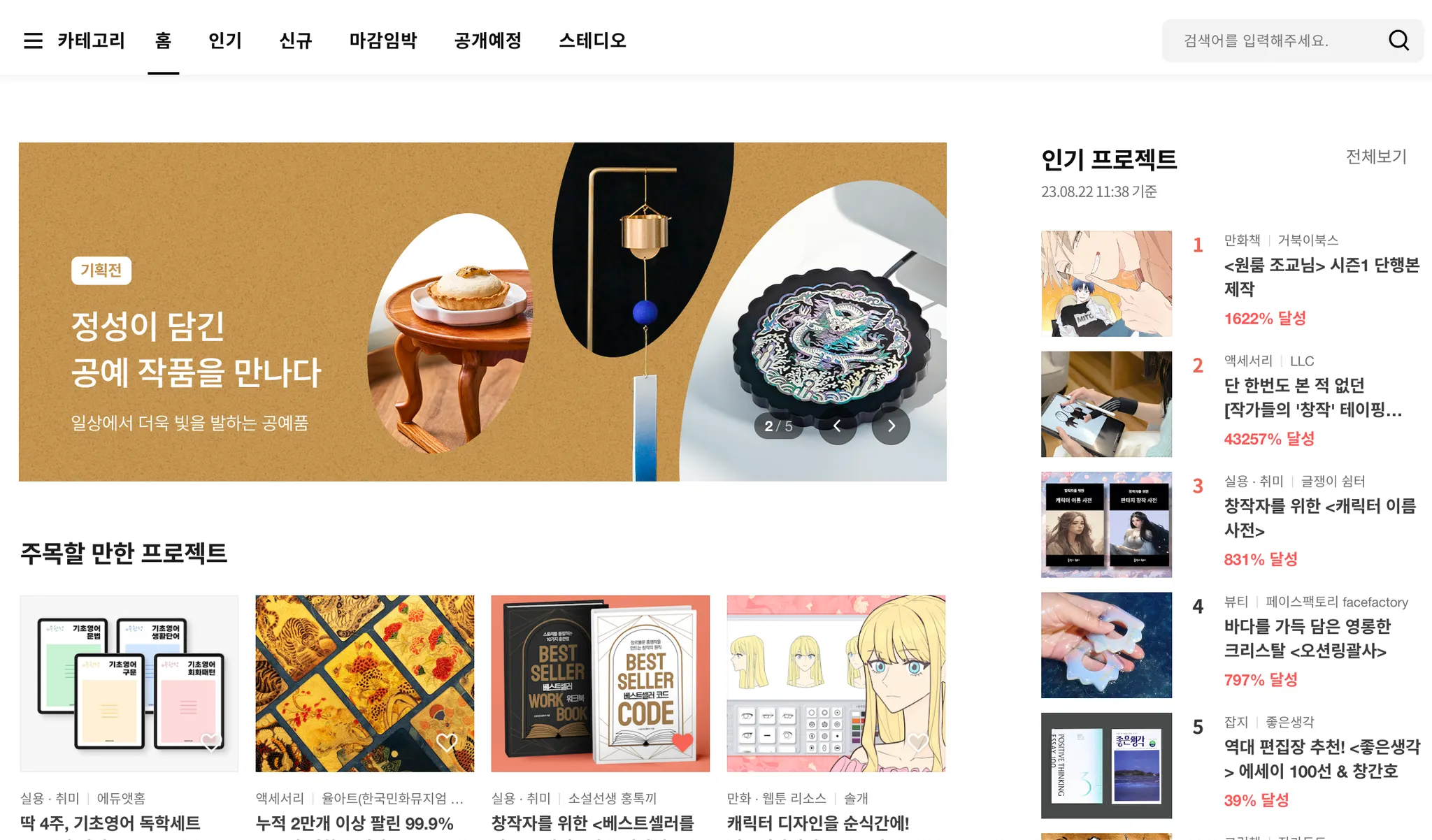Image resolution: width=1432 pixels, height=840 pixels.
Task: Like the 기초영어 독학세트 project heart
Action: pos(211,742)
